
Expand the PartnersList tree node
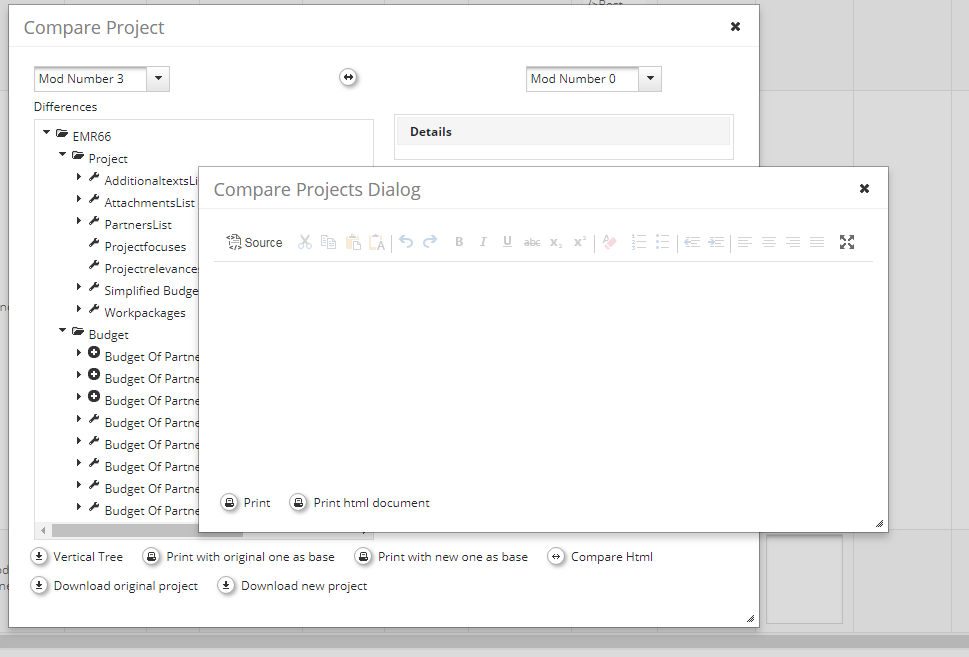coord(79,220)
